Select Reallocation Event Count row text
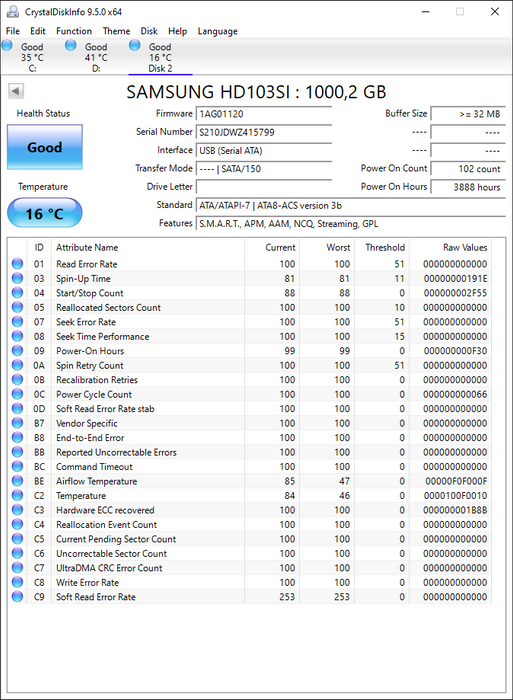 (x=106, y=525)
